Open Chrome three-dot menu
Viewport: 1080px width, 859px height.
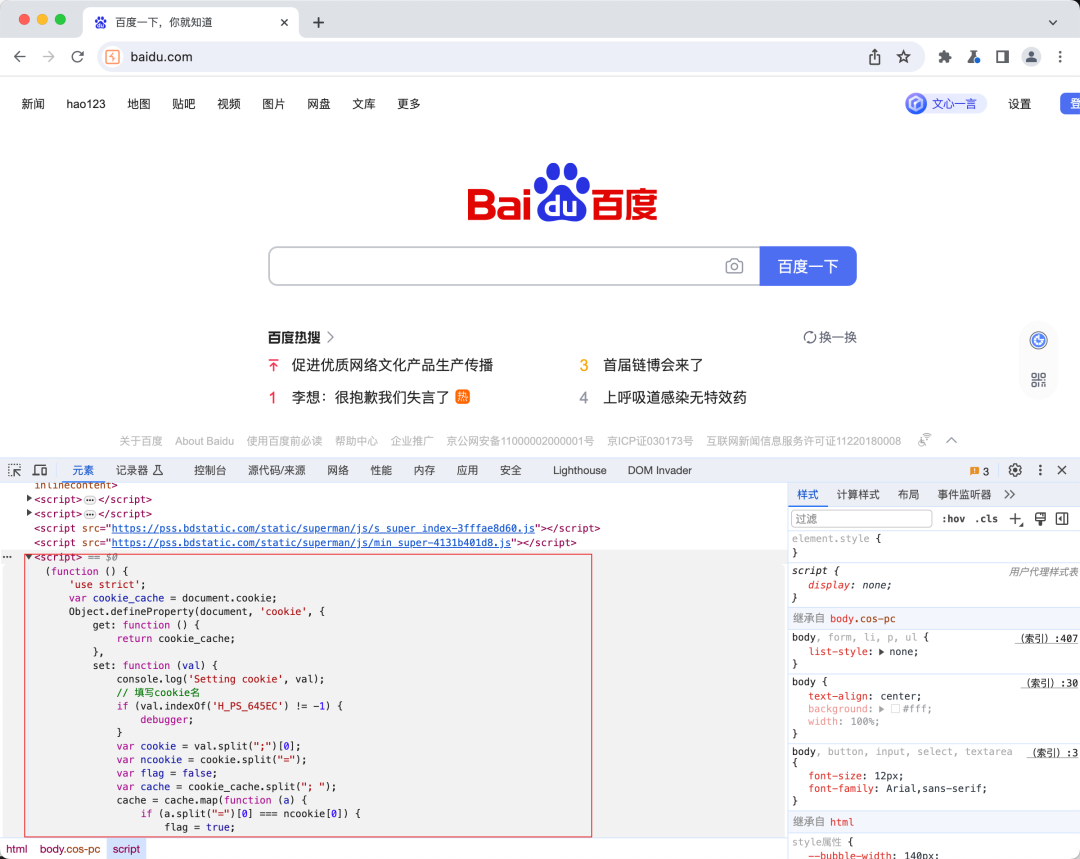tap(1060, 56)
